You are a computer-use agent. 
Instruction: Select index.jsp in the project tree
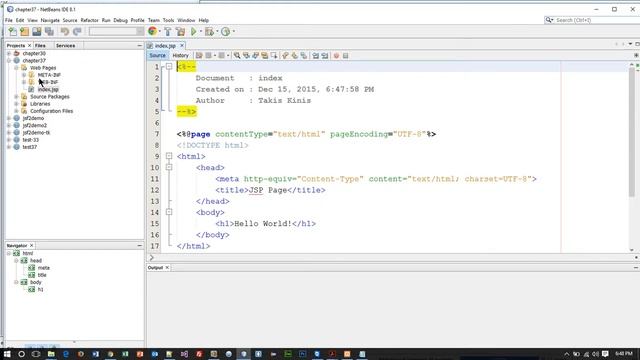click(48, 89)
